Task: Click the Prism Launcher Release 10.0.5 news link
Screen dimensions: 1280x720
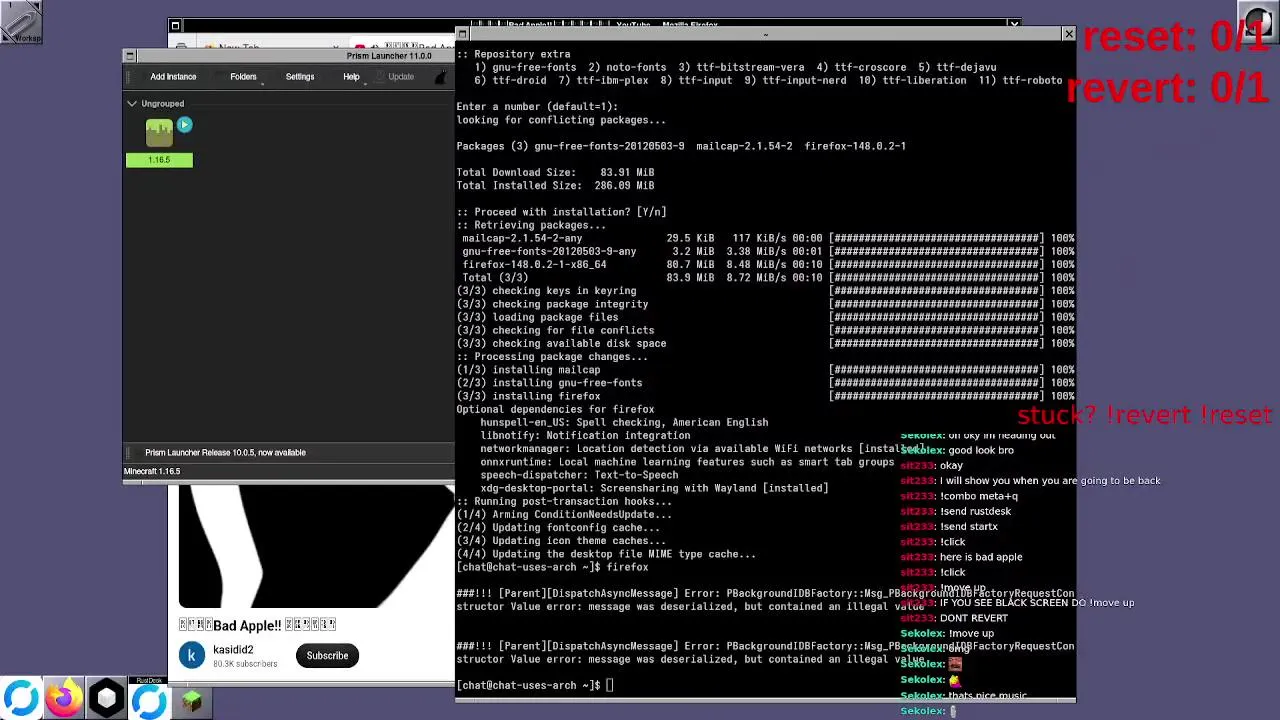Action: (x=225, y=452)
